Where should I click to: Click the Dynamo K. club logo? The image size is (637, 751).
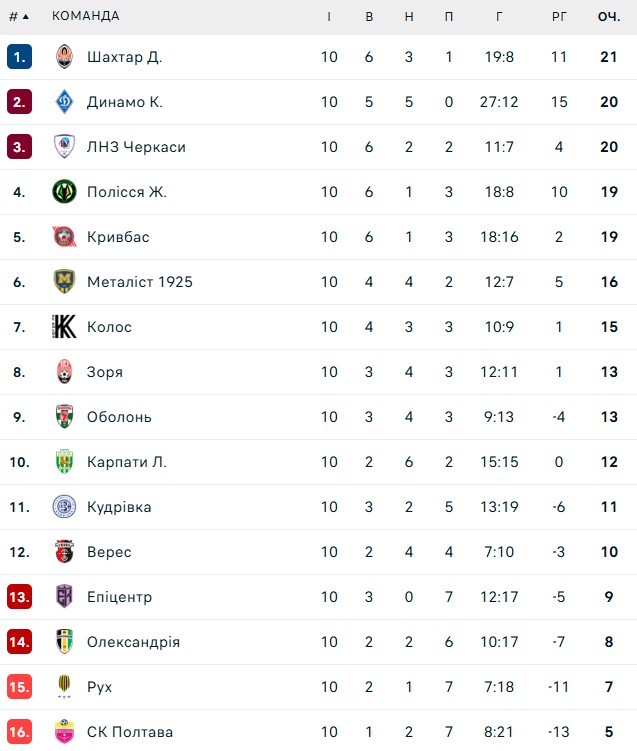pos(64,102)
